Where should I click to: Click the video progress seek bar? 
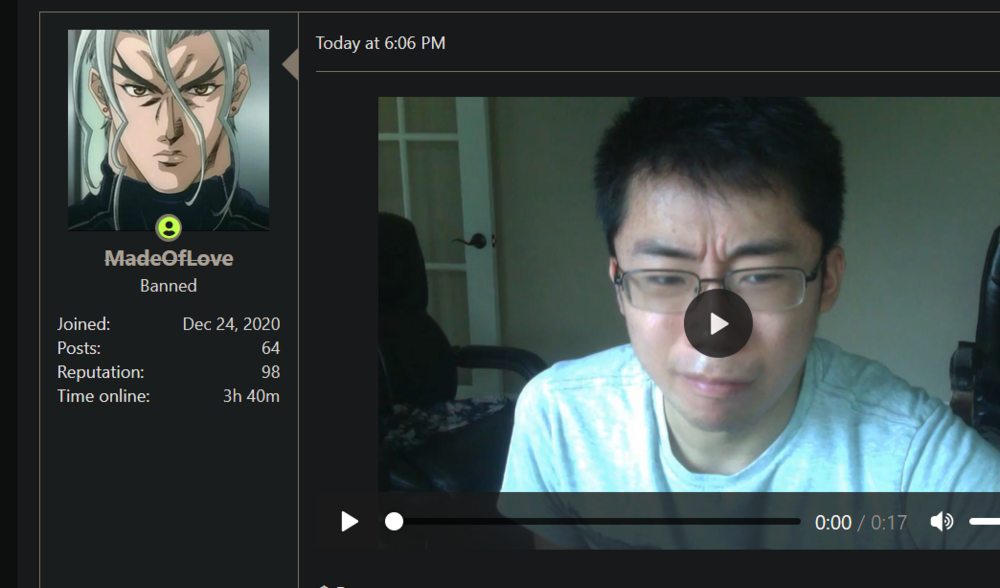(x=592, y=522)
